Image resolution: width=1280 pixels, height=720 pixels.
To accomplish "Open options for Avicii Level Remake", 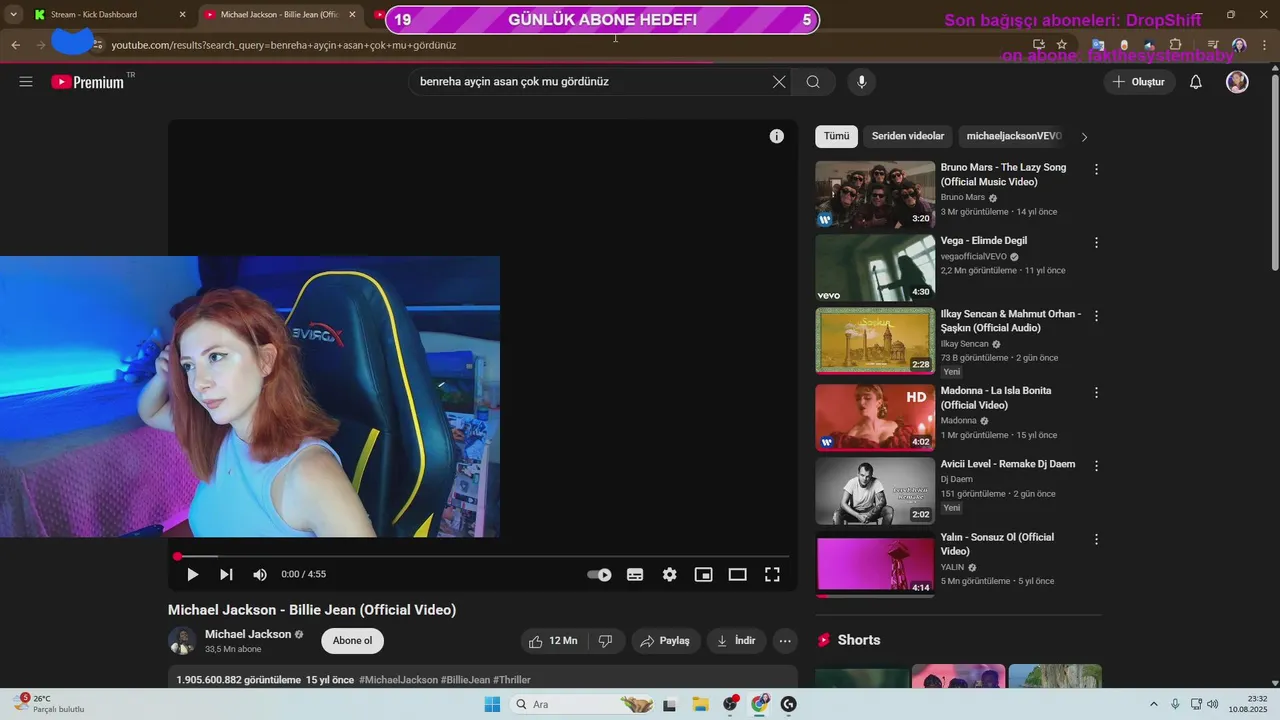I will 1096,465.
